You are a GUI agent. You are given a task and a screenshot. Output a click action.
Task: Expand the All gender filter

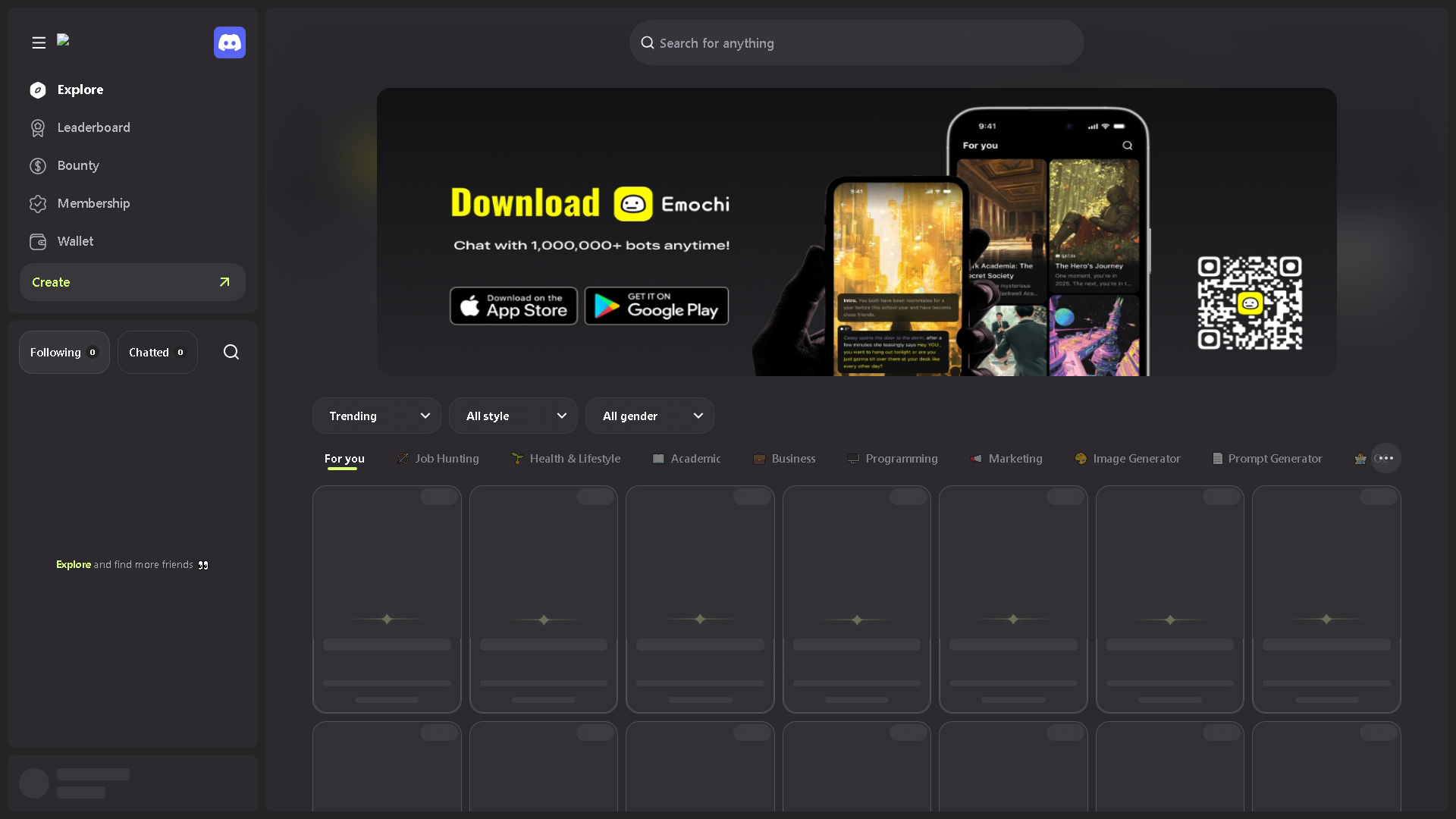(x=650, y=416)
